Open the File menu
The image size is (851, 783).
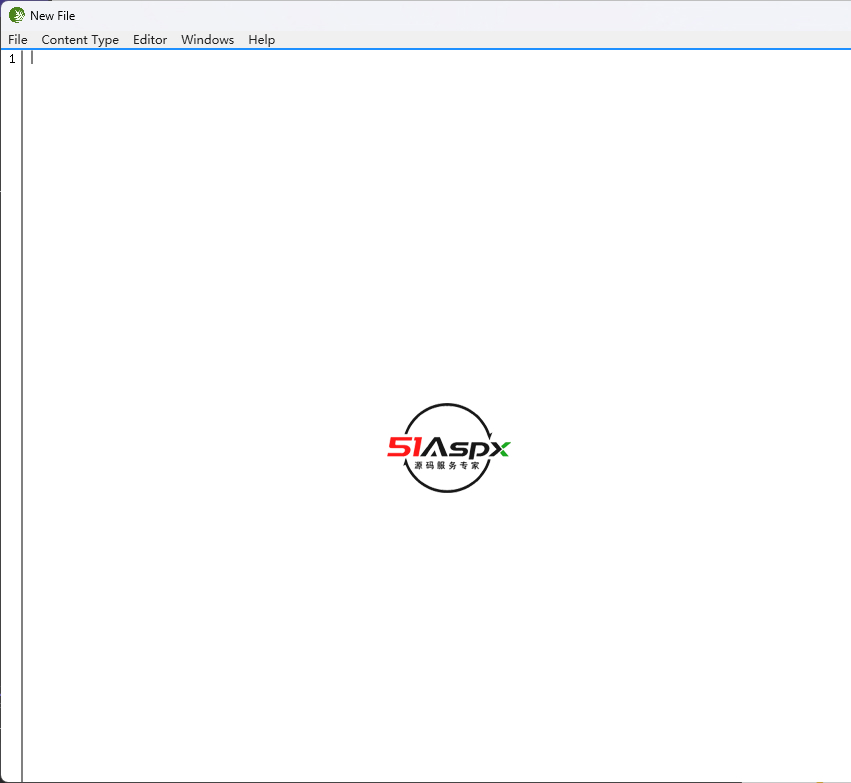coord(18,40)
